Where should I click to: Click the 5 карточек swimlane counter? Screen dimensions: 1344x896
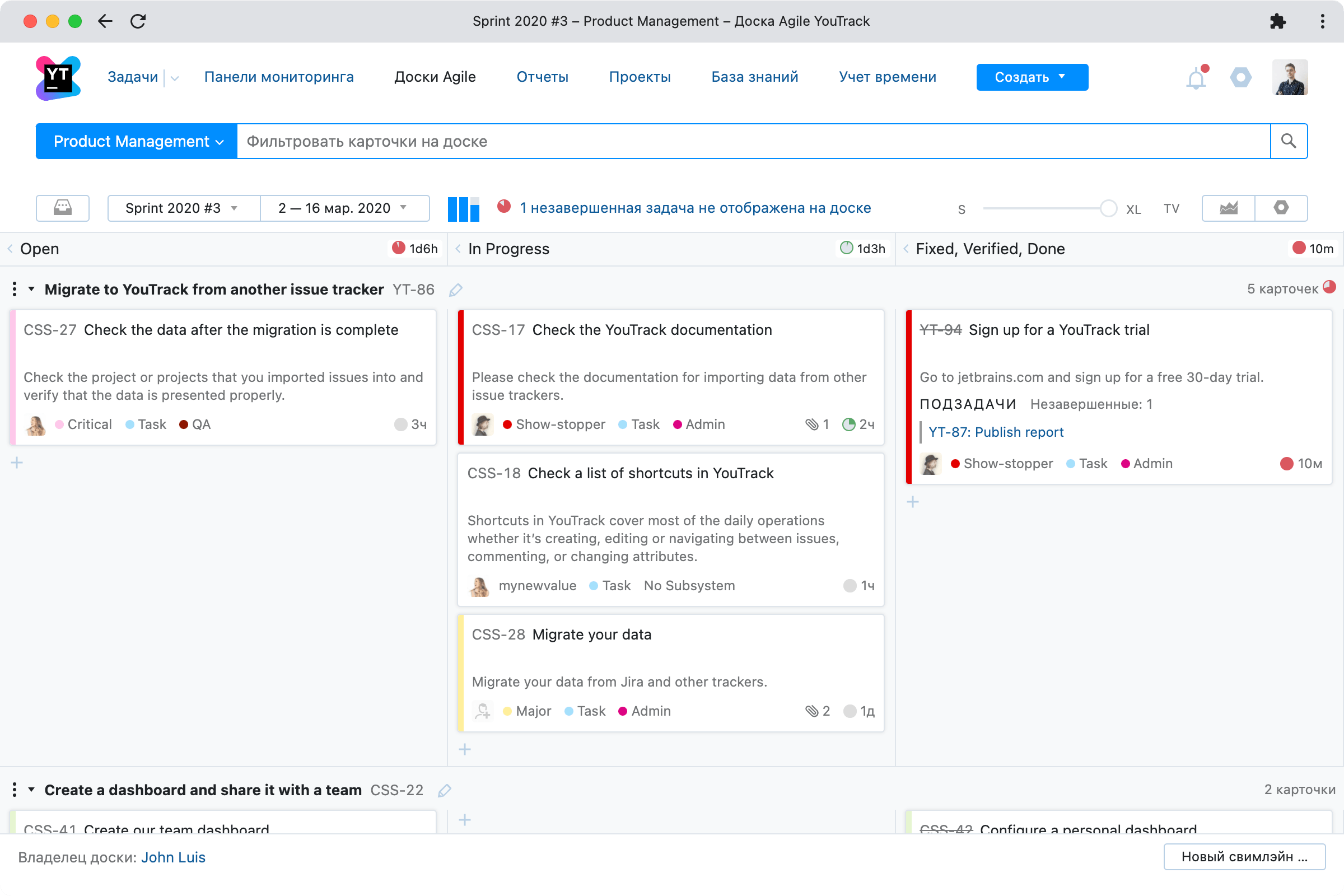1282,289
